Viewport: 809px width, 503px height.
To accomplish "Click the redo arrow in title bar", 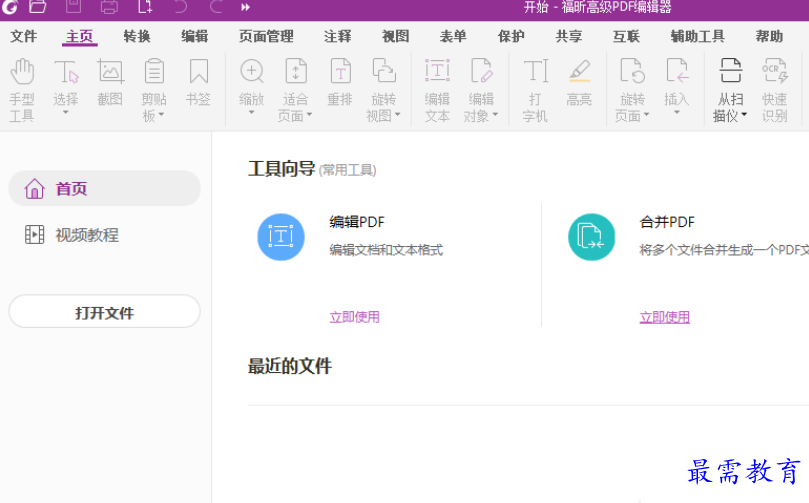I will click(x=216, y=7).
